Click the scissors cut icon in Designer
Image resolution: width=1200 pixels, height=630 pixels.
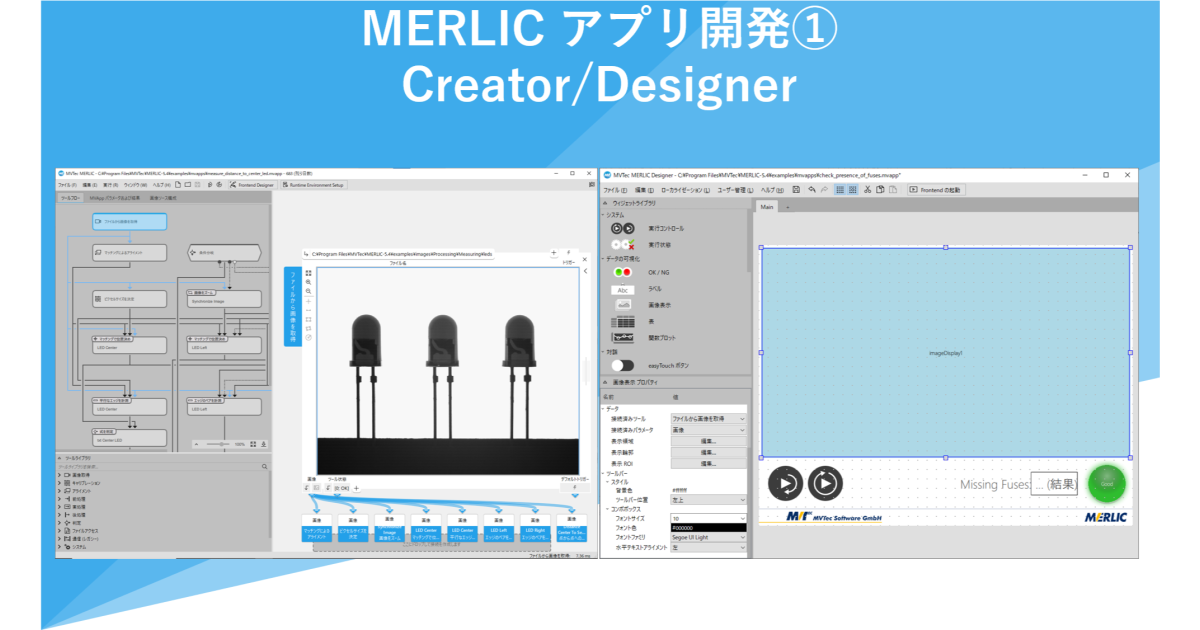pyautogui.click(x=866, y=189)
